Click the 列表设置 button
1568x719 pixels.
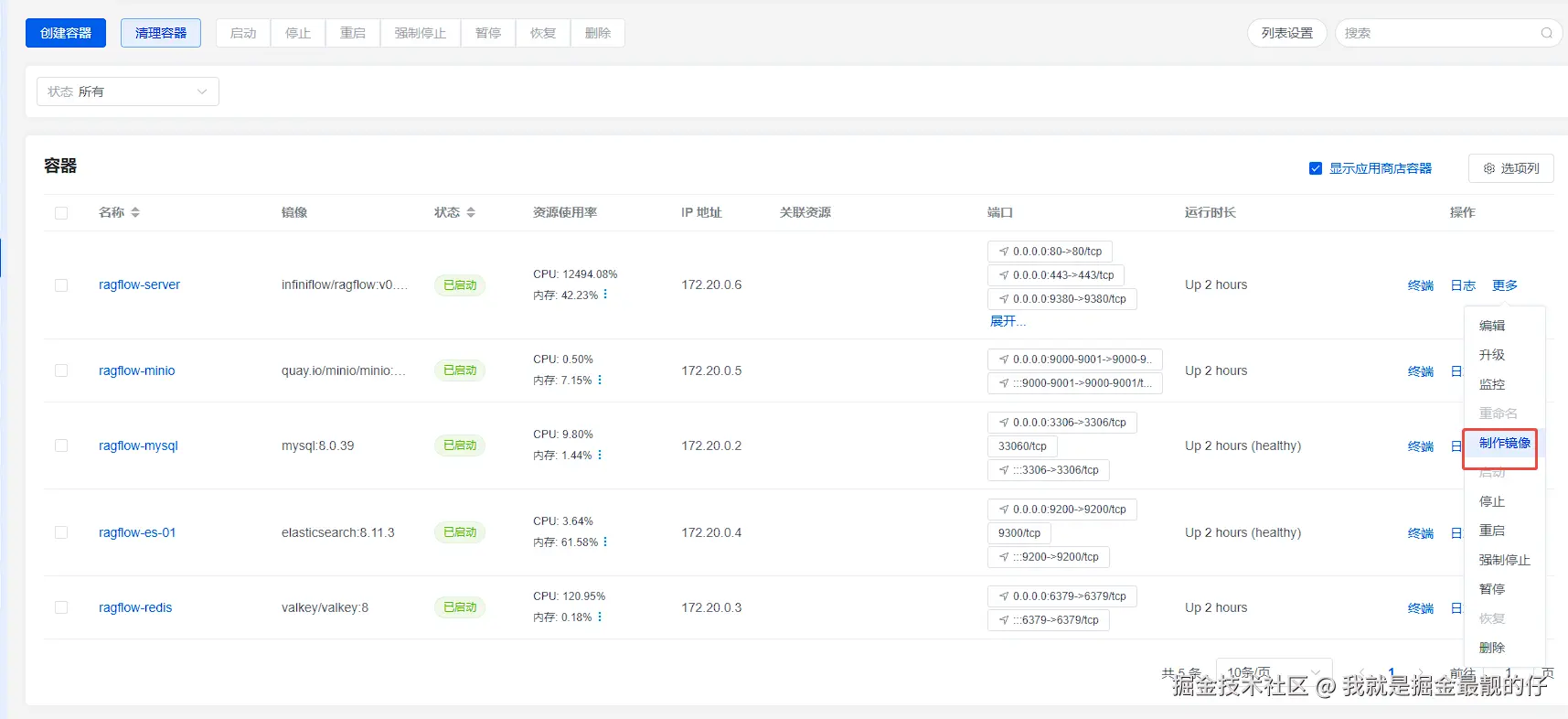click(x=1287, y=33)
